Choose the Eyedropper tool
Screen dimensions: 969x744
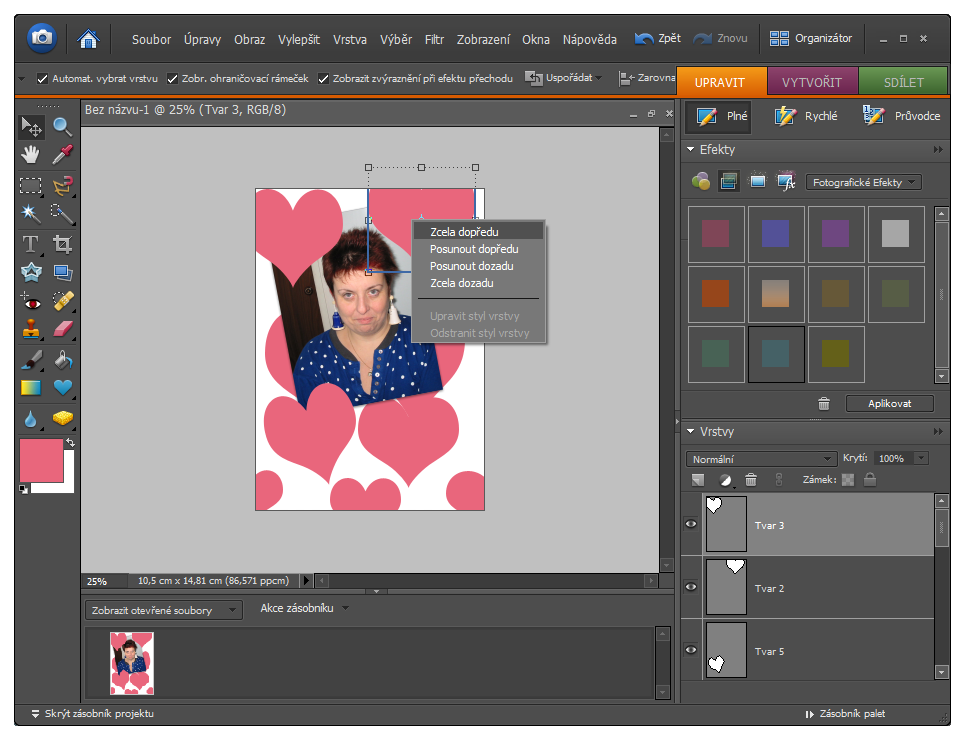[62, 155]
